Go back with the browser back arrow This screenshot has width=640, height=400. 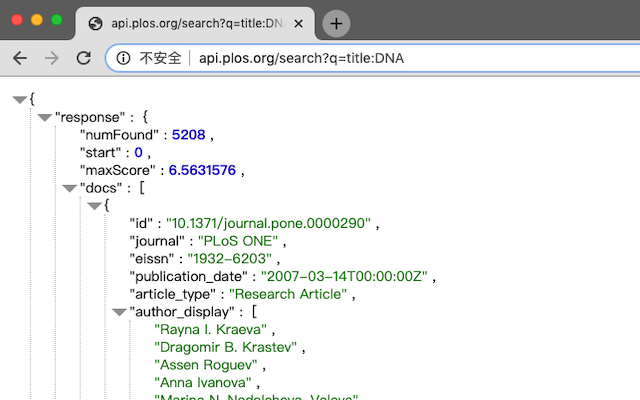point(20,58)
